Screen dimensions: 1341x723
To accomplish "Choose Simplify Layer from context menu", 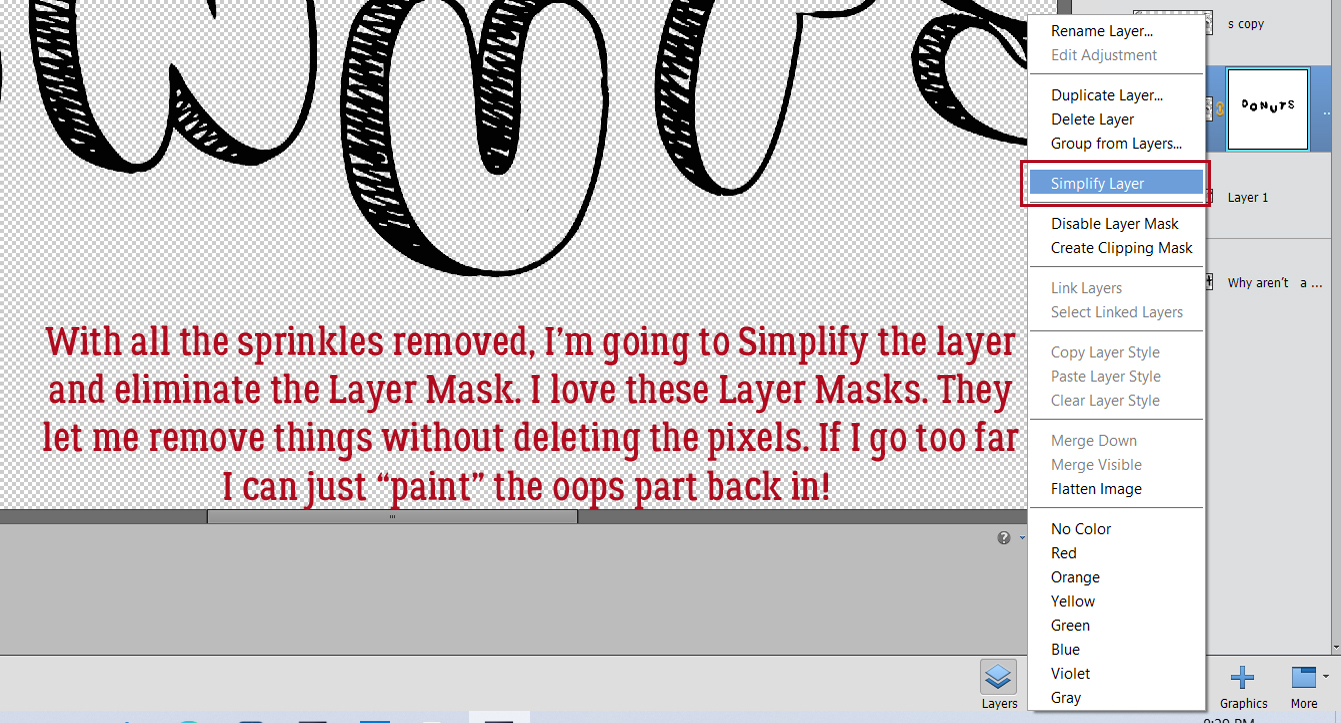I will [x=1116, y=183].
